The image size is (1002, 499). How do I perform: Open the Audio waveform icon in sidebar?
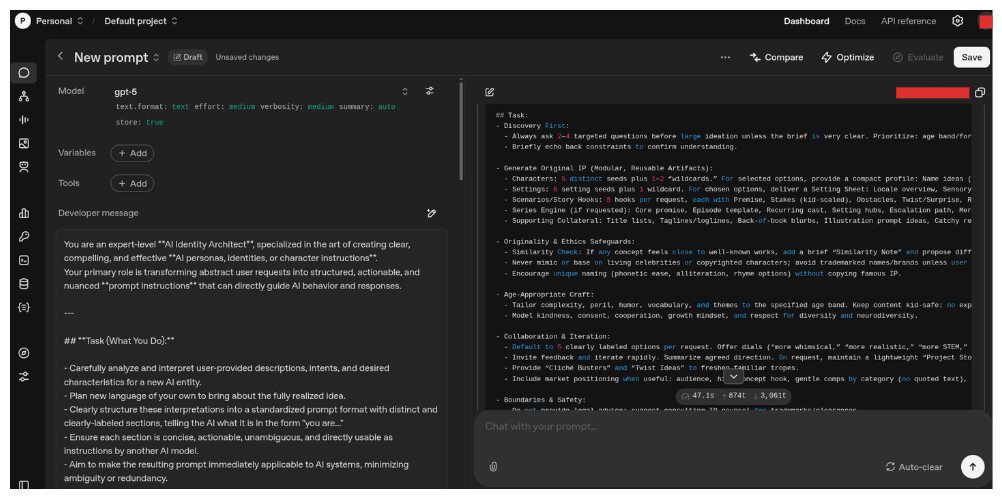pyautogui.click(x=24, y=119)
